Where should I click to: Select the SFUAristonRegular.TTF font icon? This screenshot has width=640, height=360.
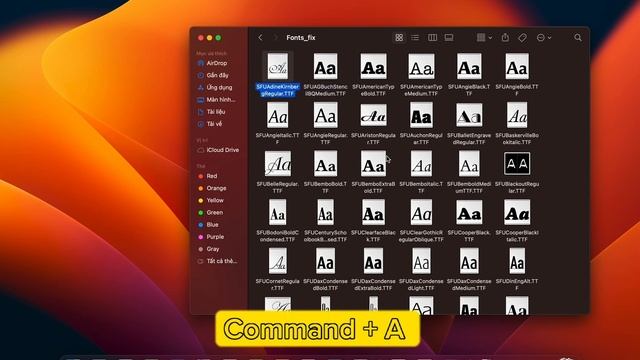coord(373,115)
